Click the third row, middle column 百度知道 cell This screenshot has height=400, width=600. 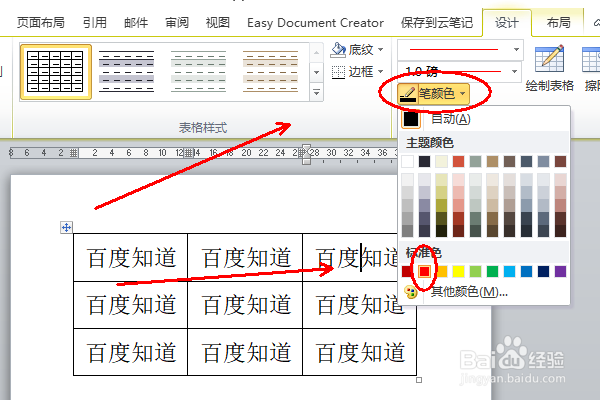coord(245,352)
